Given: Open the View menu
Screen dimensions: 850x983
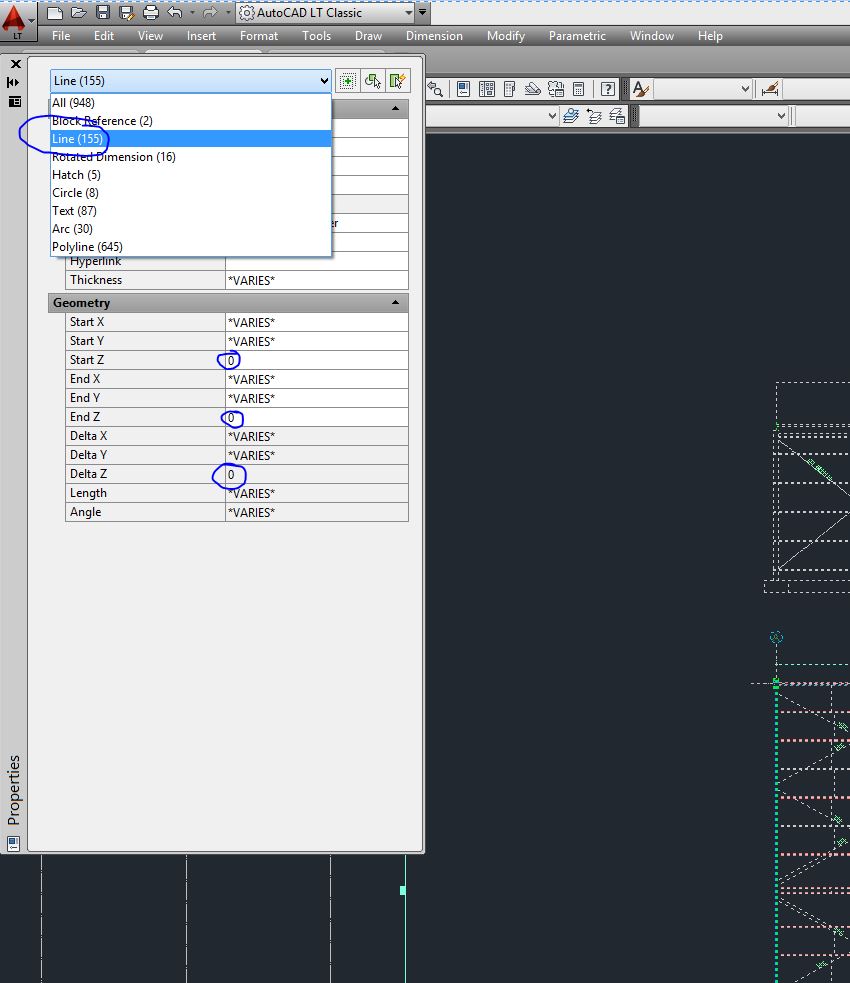Looking at the screenshot, I should [x=150, y=36].
